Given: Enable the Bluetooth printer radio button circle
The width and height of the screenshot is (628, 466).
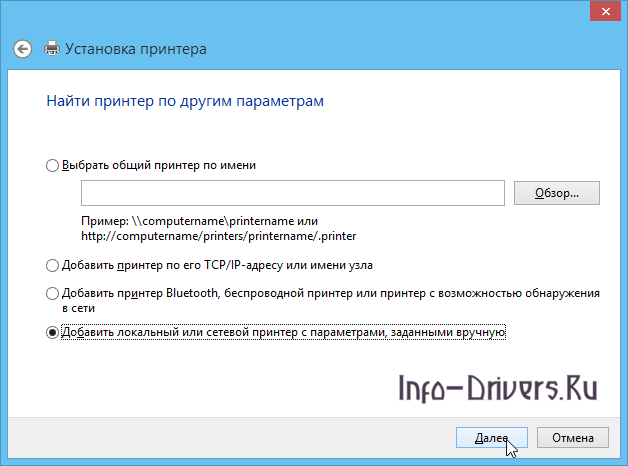Looking at the screenshot, I should pos(52,294).
